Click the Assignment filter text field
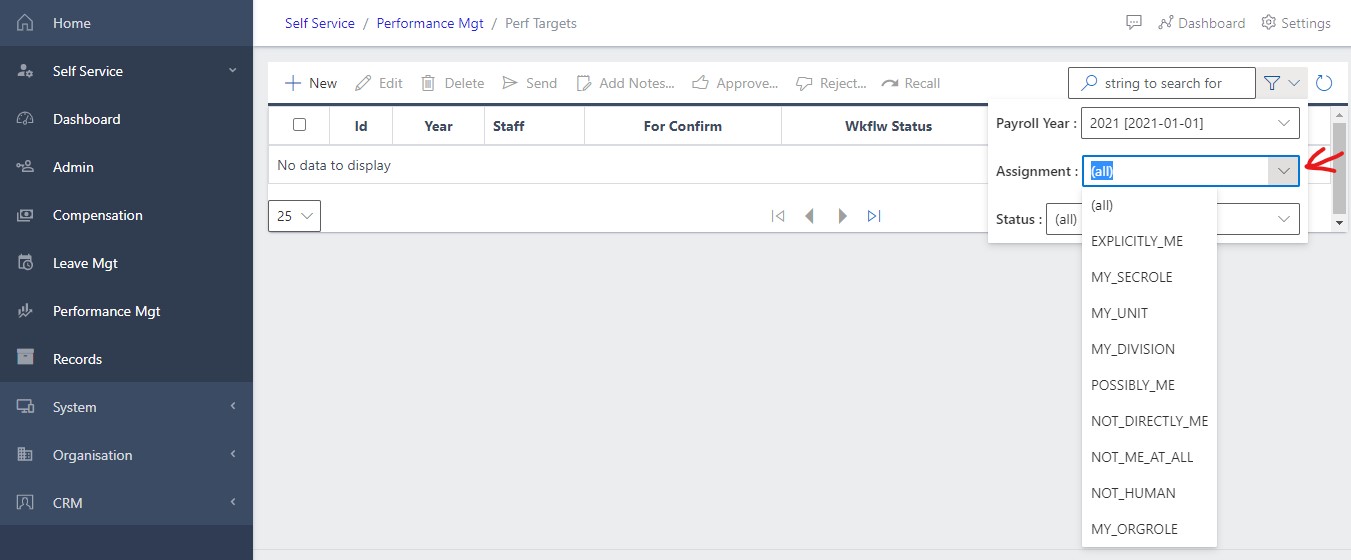Viewport: 1351px width, 560px height. [x=1176, y=171]
